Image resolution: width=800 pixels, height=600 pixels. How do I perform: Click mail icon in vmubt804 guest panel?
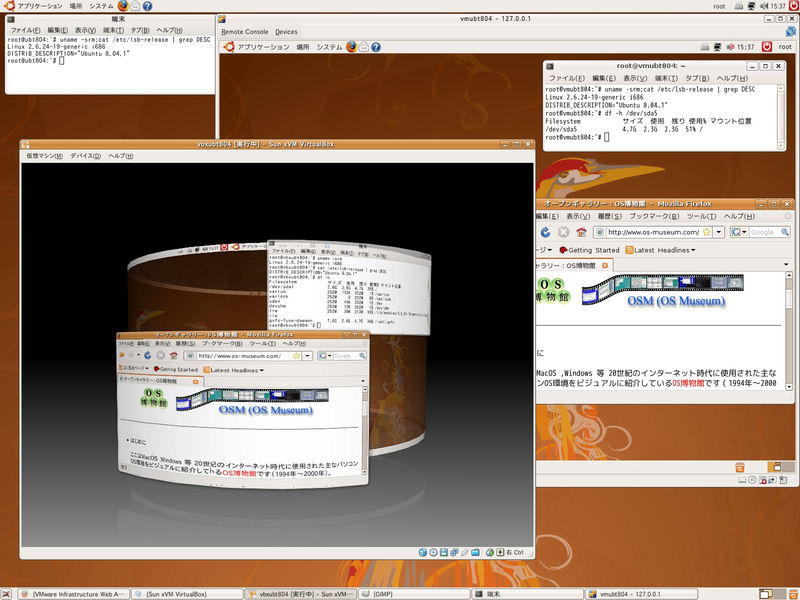click(x=364, y=47)
